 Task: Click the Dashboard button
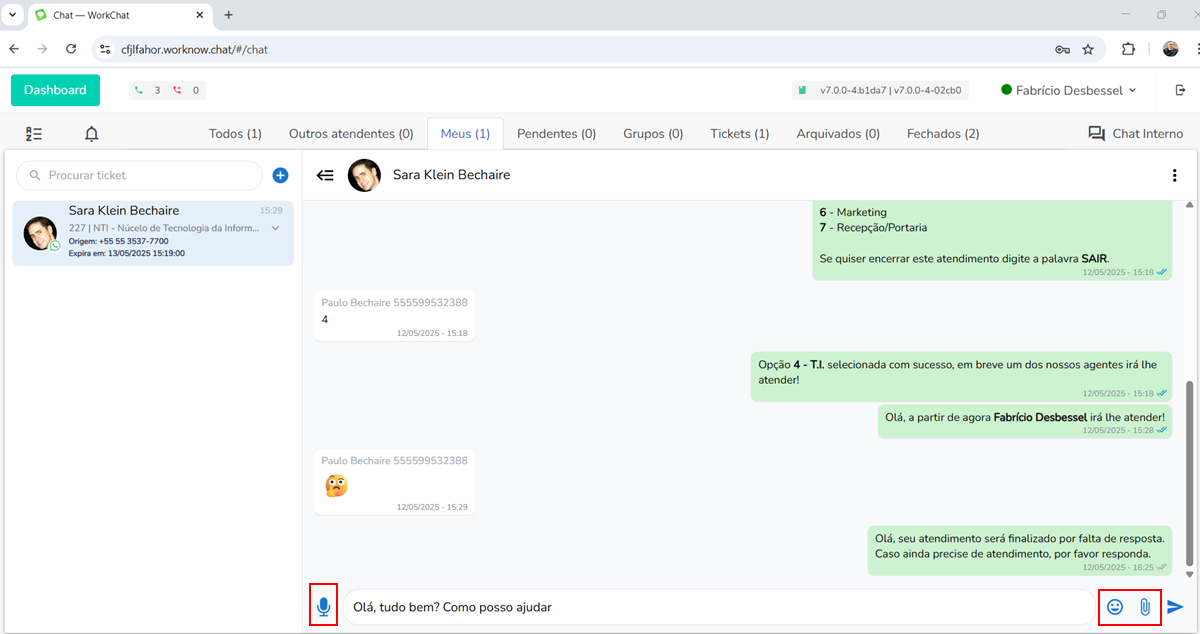(x=55, y=90)
